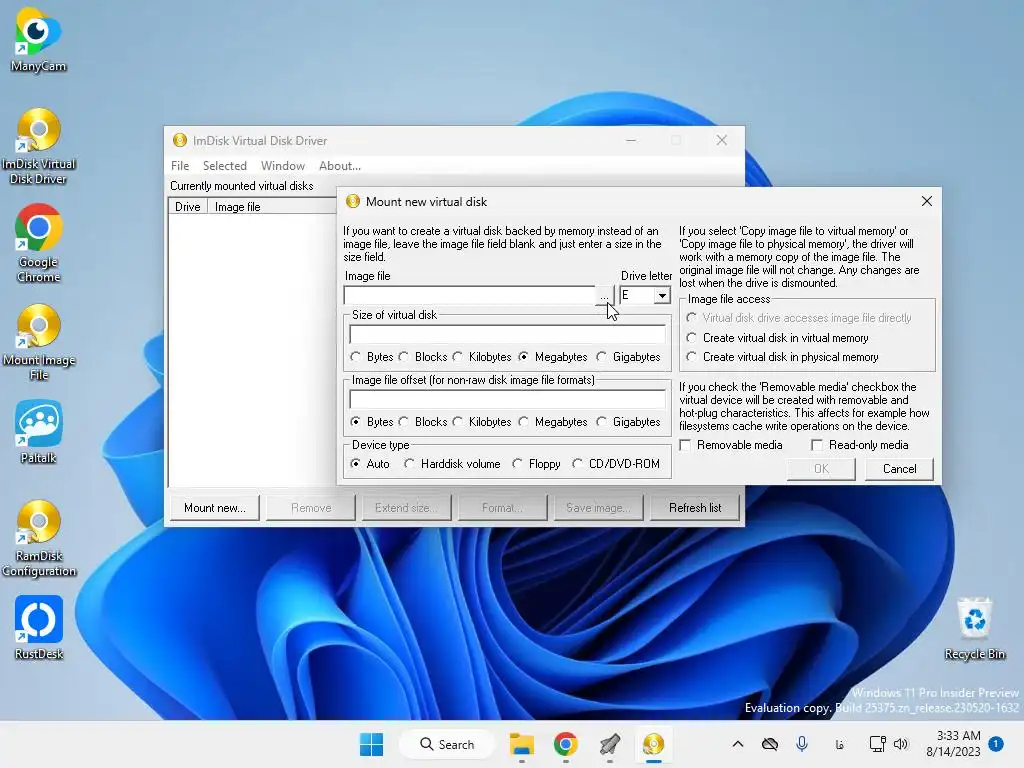
Task: Select Create virtual disk in physical memory
Action: 782,357
